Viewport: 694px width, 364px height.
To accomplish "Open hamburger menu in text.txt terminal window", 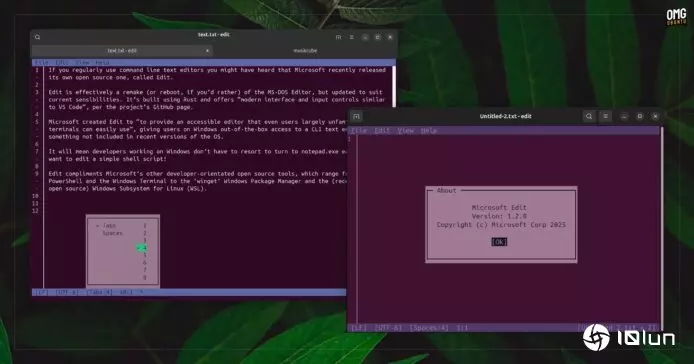I will [x=351, y=37].
